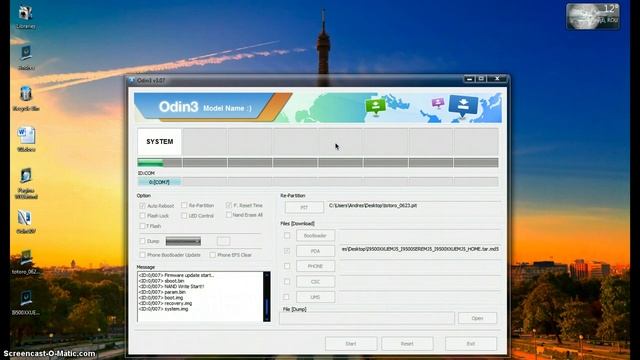Click the PDA file button
Screen dimensions: 640x360
316,251
